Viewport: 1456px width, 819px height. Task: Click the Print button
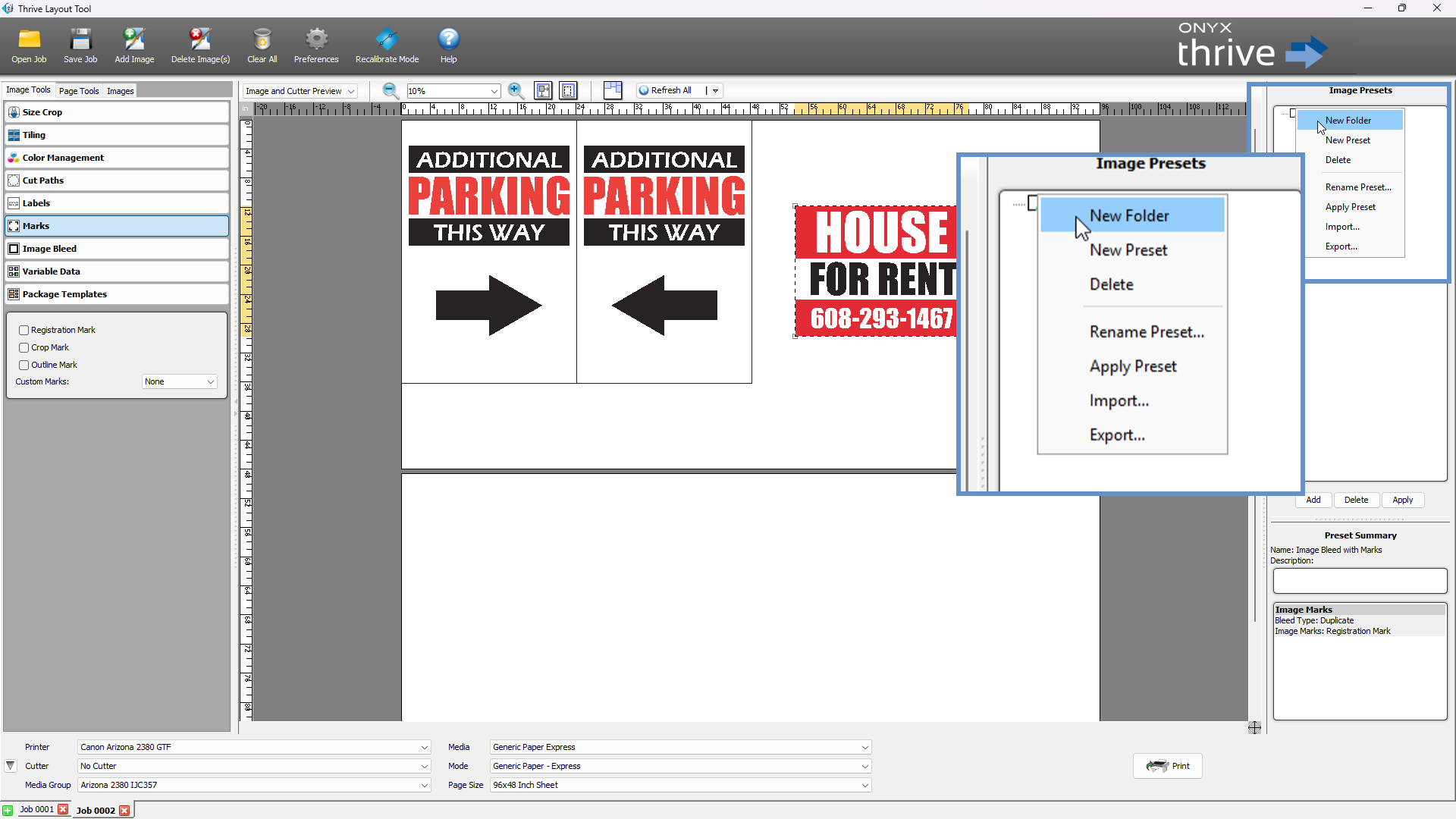(1168, 766)
